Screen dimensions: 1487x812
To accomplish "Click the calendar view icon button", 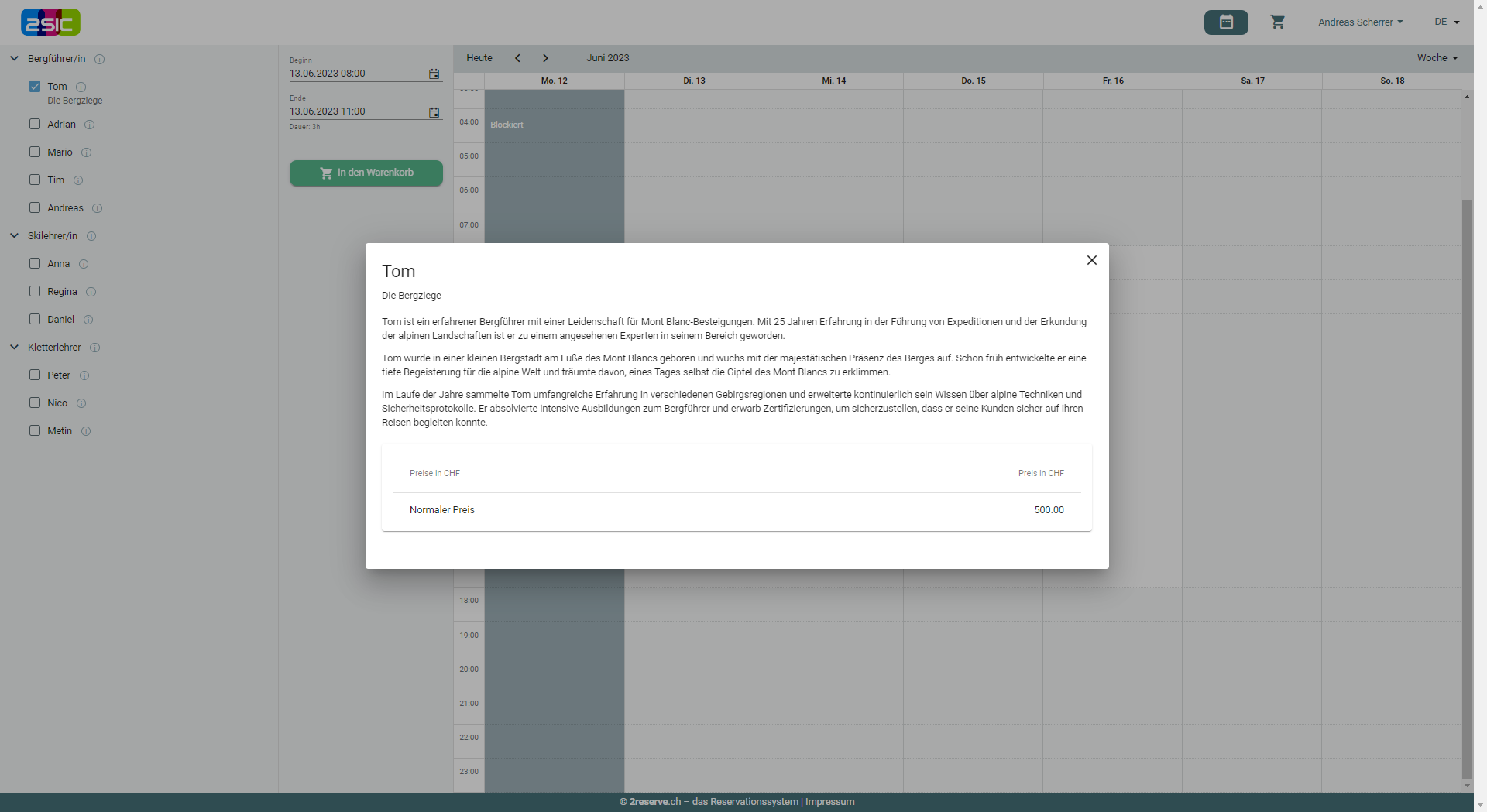I will coord(1225,22).
